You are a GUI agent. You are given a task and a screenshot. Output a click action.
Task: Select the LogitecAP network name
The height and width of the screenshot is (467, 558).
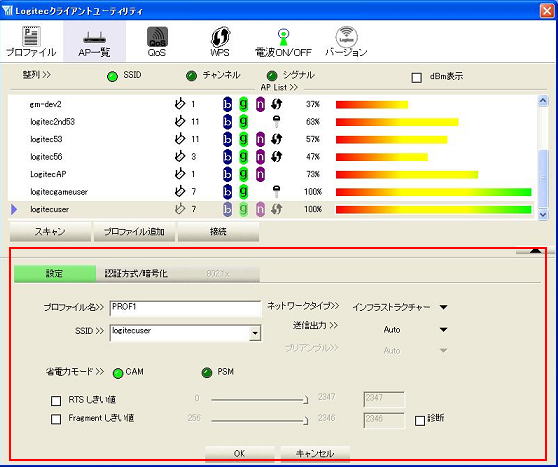coord(48,174)
